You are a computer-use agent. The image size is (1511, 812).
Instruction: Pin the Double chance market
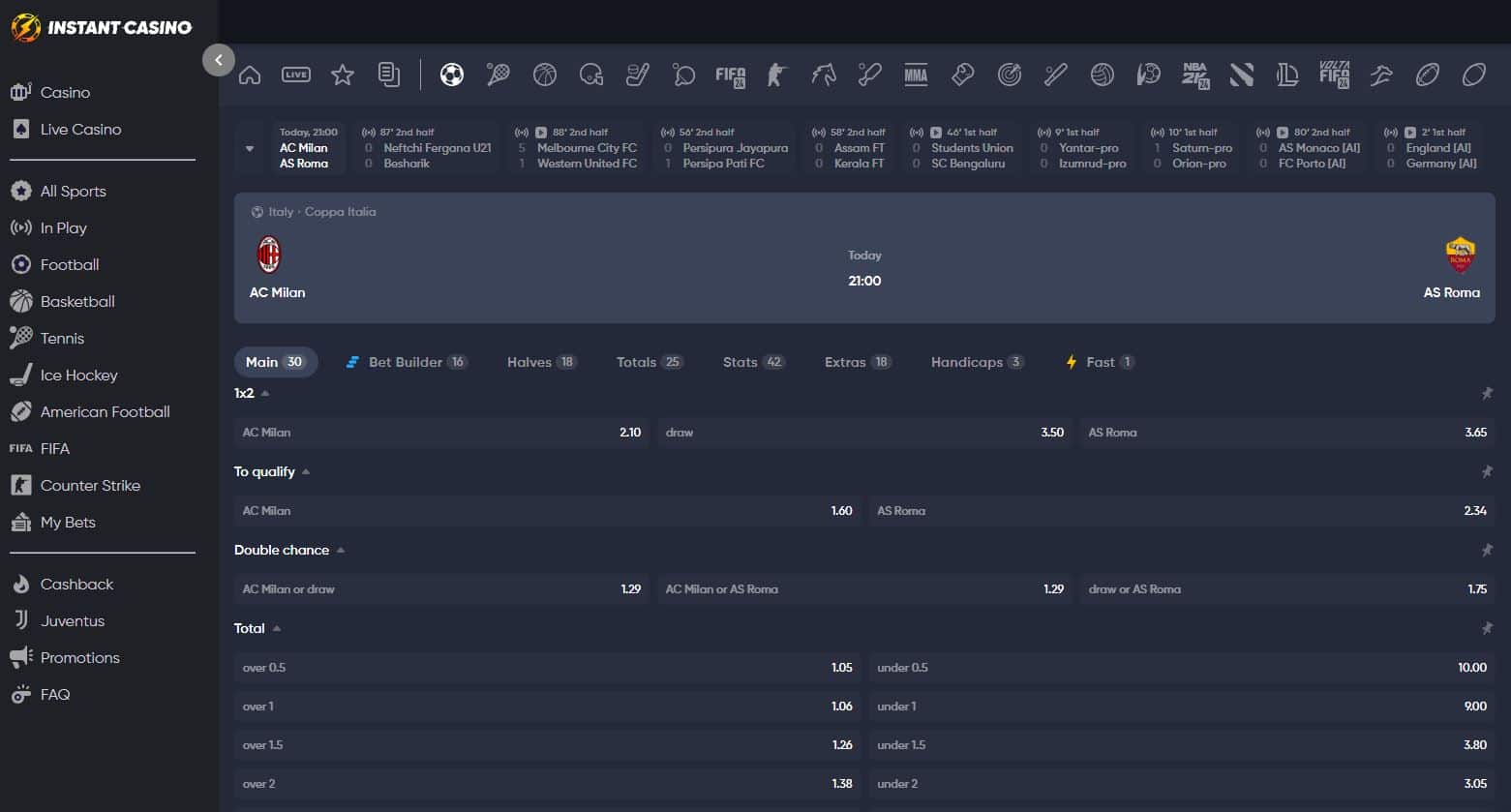[x=1487, y=550]
